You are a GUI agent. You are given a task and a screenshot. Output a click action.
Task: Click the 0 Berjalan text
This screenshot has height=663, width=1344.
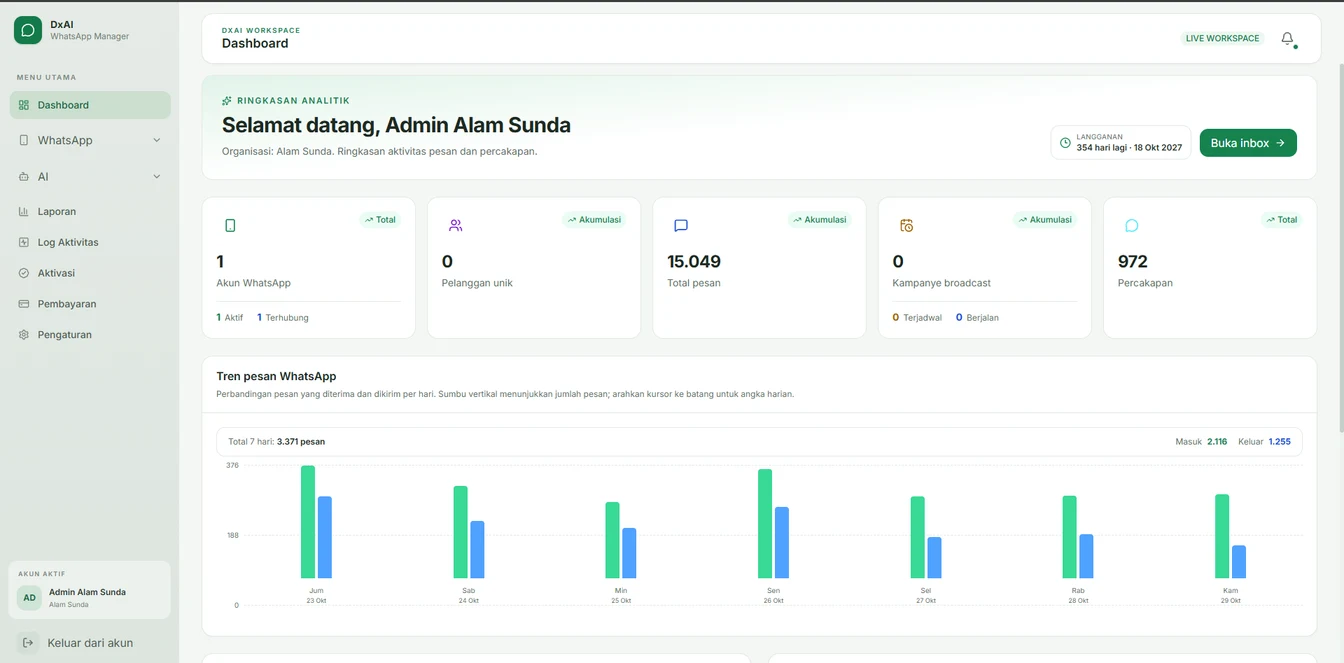click(977, 317)
